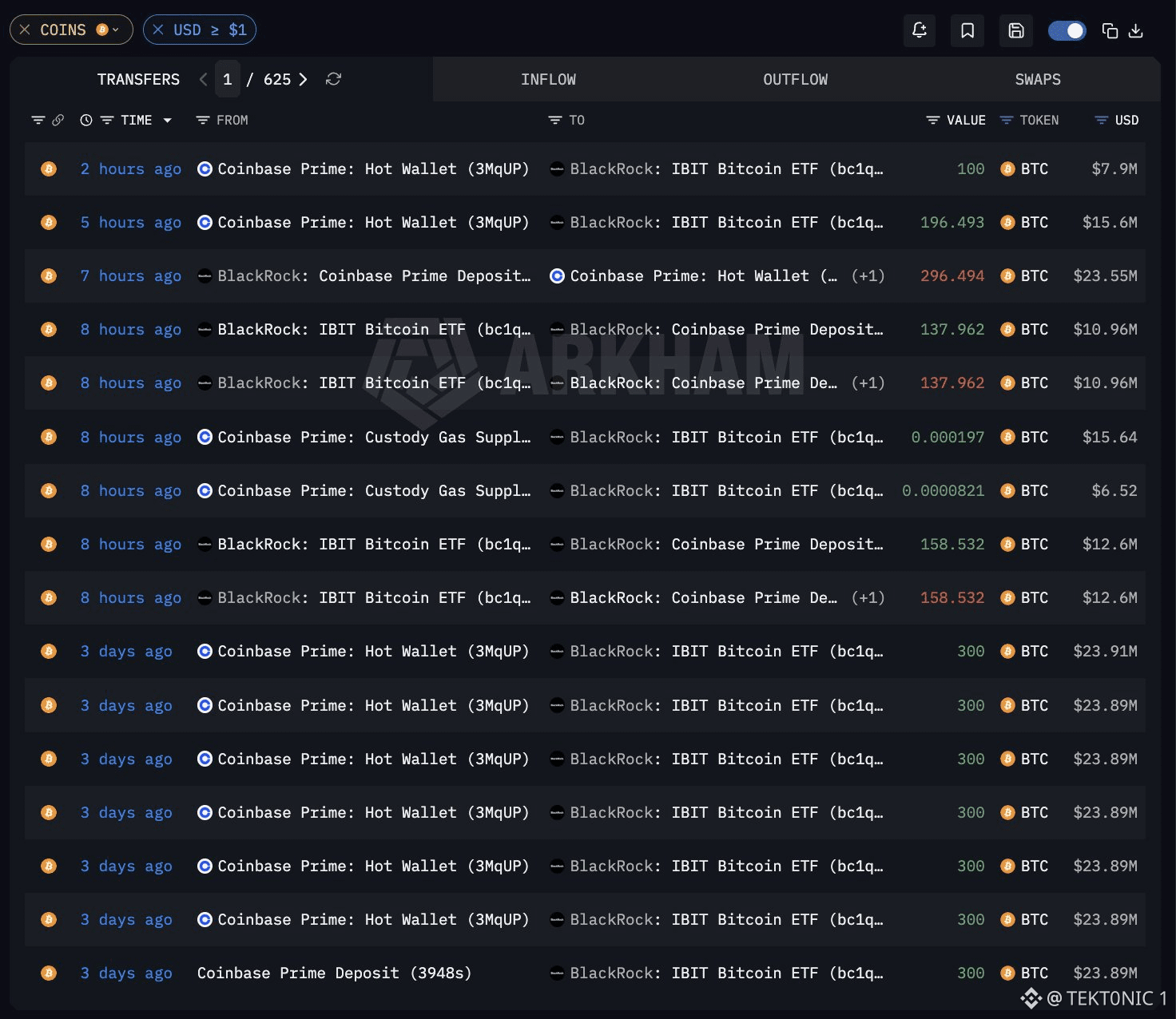This screenshot has width=1176, height=1019.
Task: Click the alert bell icon
Action: [920, 30]
